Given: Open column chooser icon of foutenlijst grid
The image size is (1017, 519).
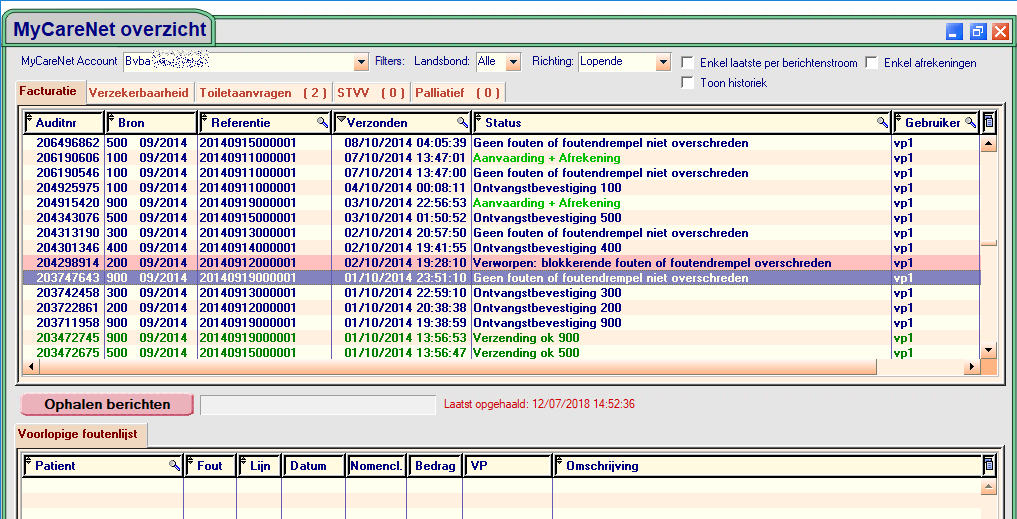Looking at the screenshot, I should pyautogui.click(x=989, y=465).
